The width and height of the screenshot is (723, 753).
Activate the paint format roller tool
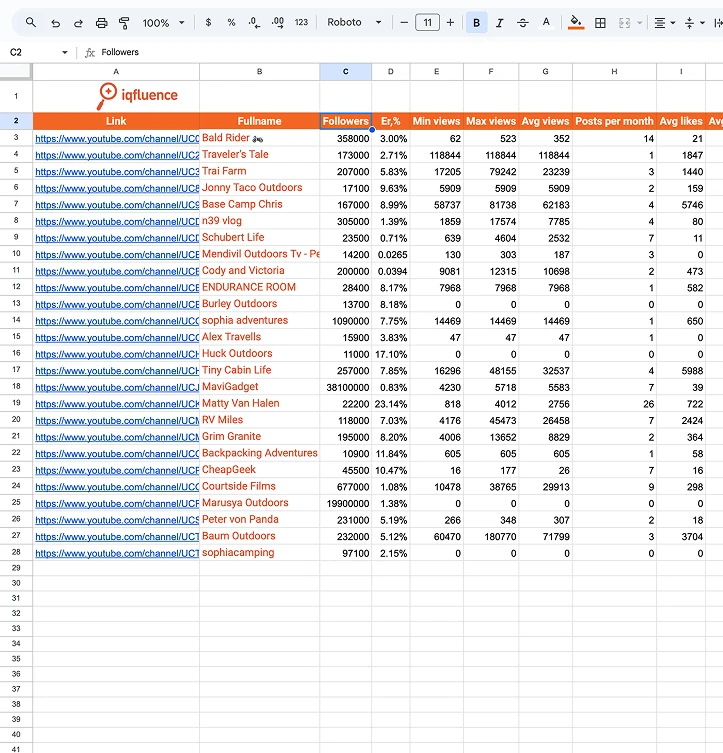coord(124,23)
